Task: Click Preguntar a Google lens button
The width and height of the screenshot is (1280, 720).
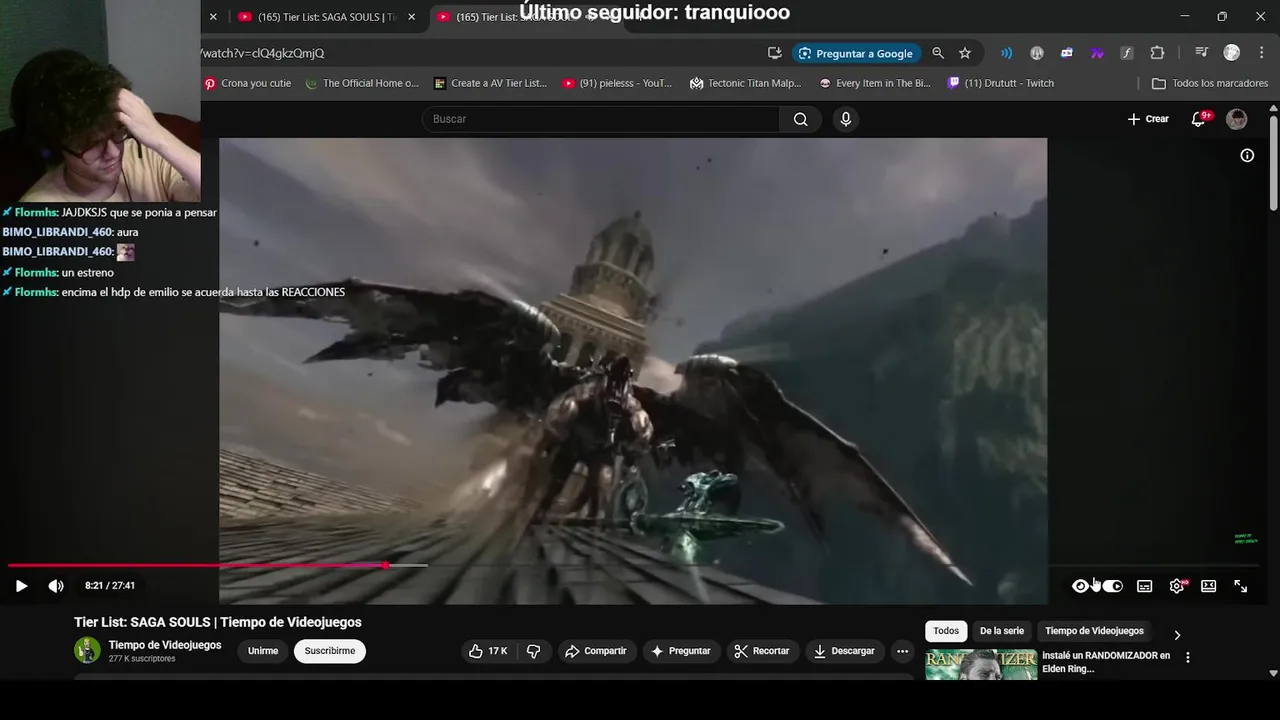Action: point(857,53)
